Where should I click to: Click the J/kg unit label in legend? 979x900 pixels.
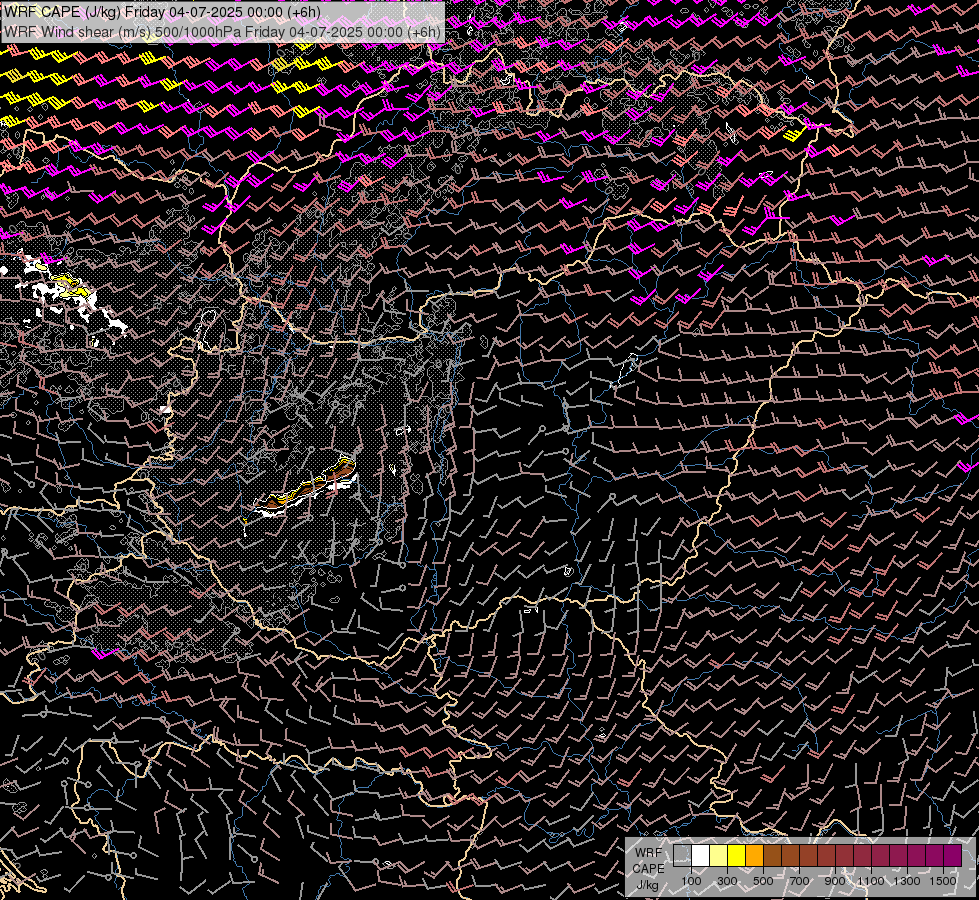tap(648, 885)
